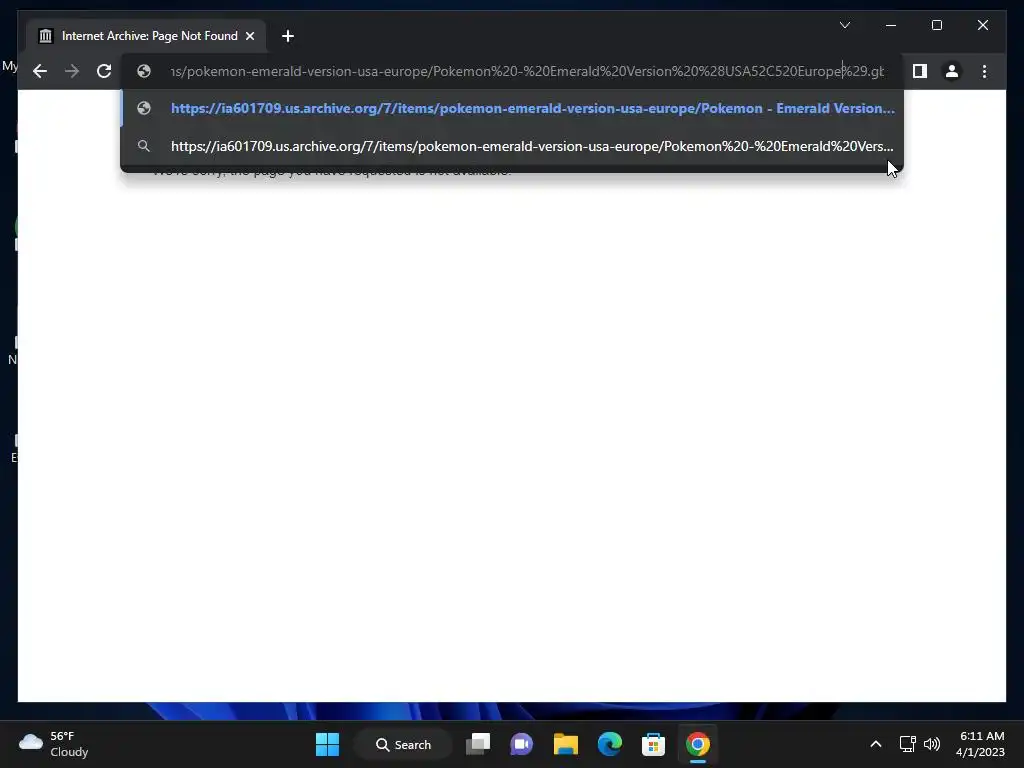Click the Google Chrome taskbar icon
This screenshot has height=768, width=1024.
point(697,744)
